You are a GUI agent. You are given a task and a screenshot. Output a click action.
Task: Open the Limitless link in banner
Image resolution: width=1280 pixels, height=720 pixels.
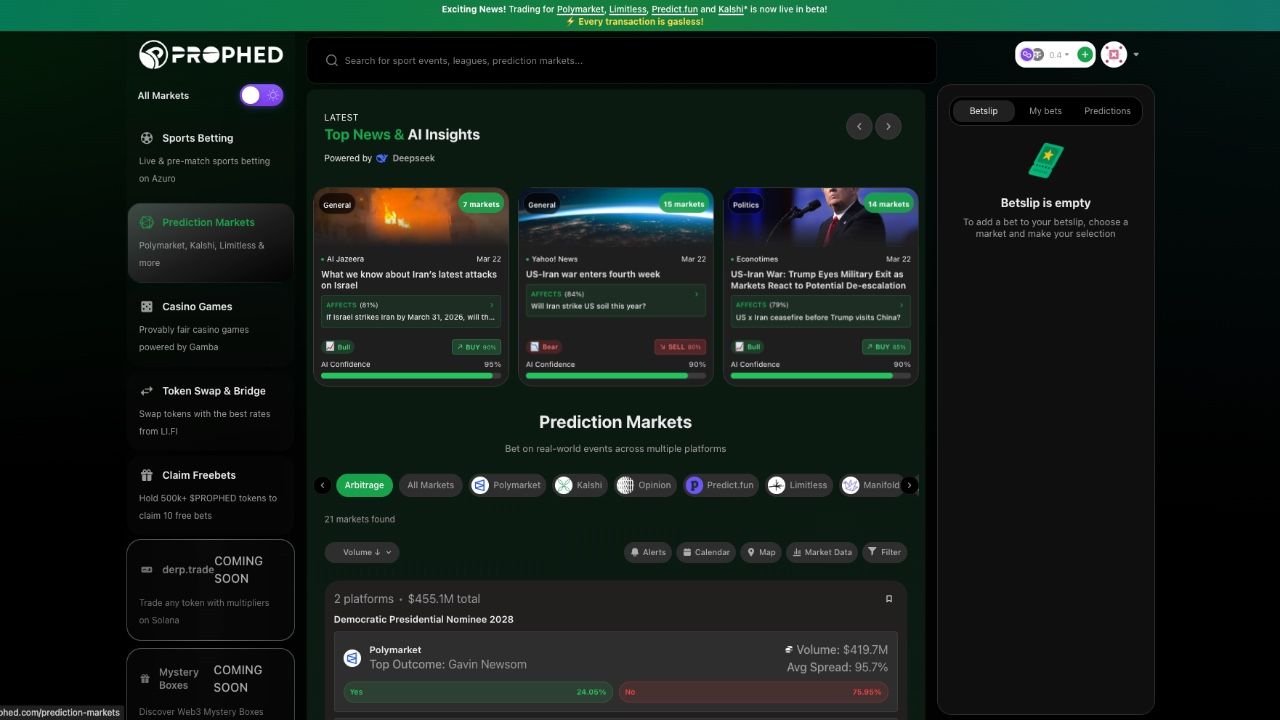(628, 9)
